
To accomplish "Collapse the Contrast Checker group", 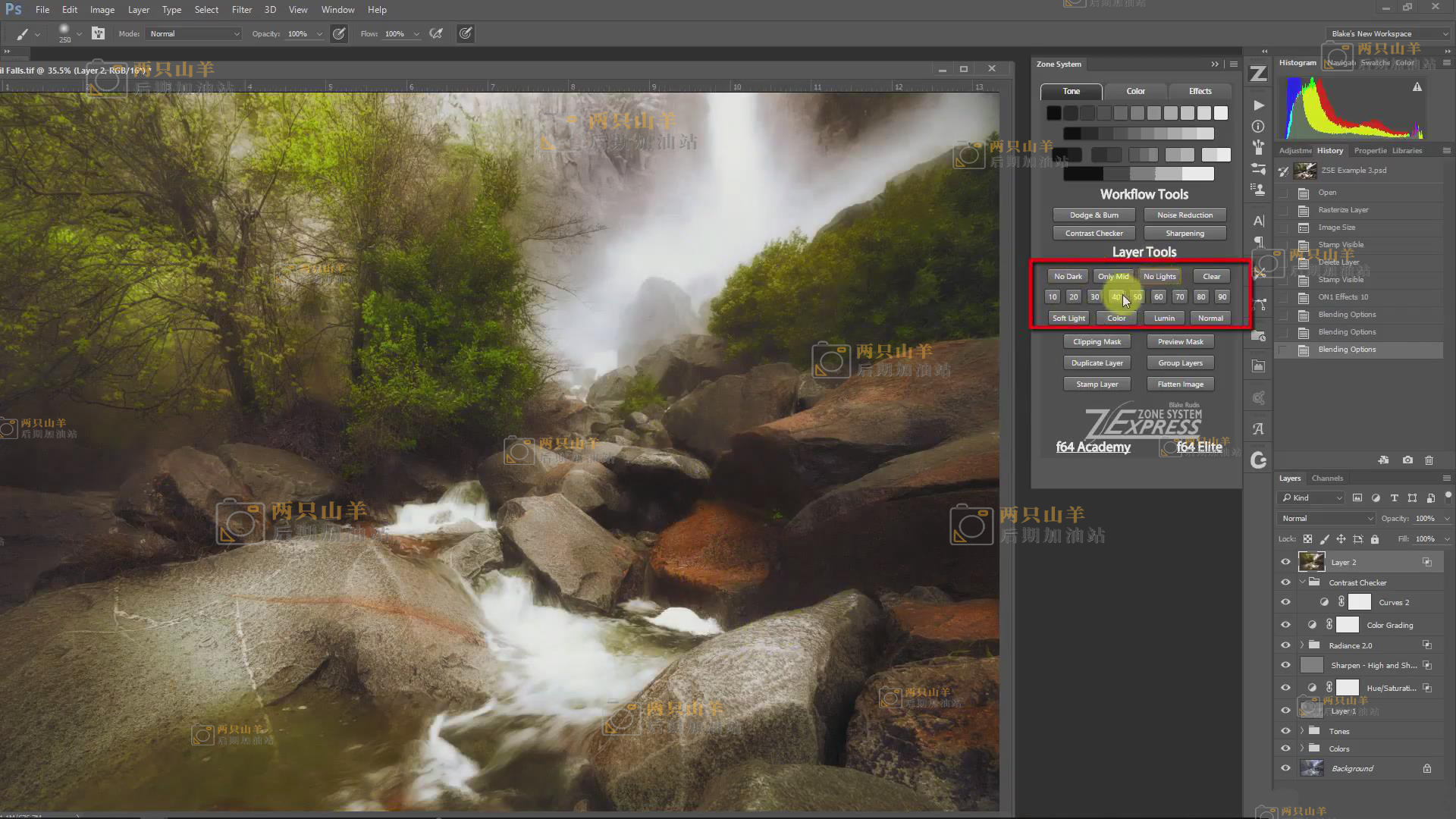I will pyautogui.click(x=1302, y=582).
